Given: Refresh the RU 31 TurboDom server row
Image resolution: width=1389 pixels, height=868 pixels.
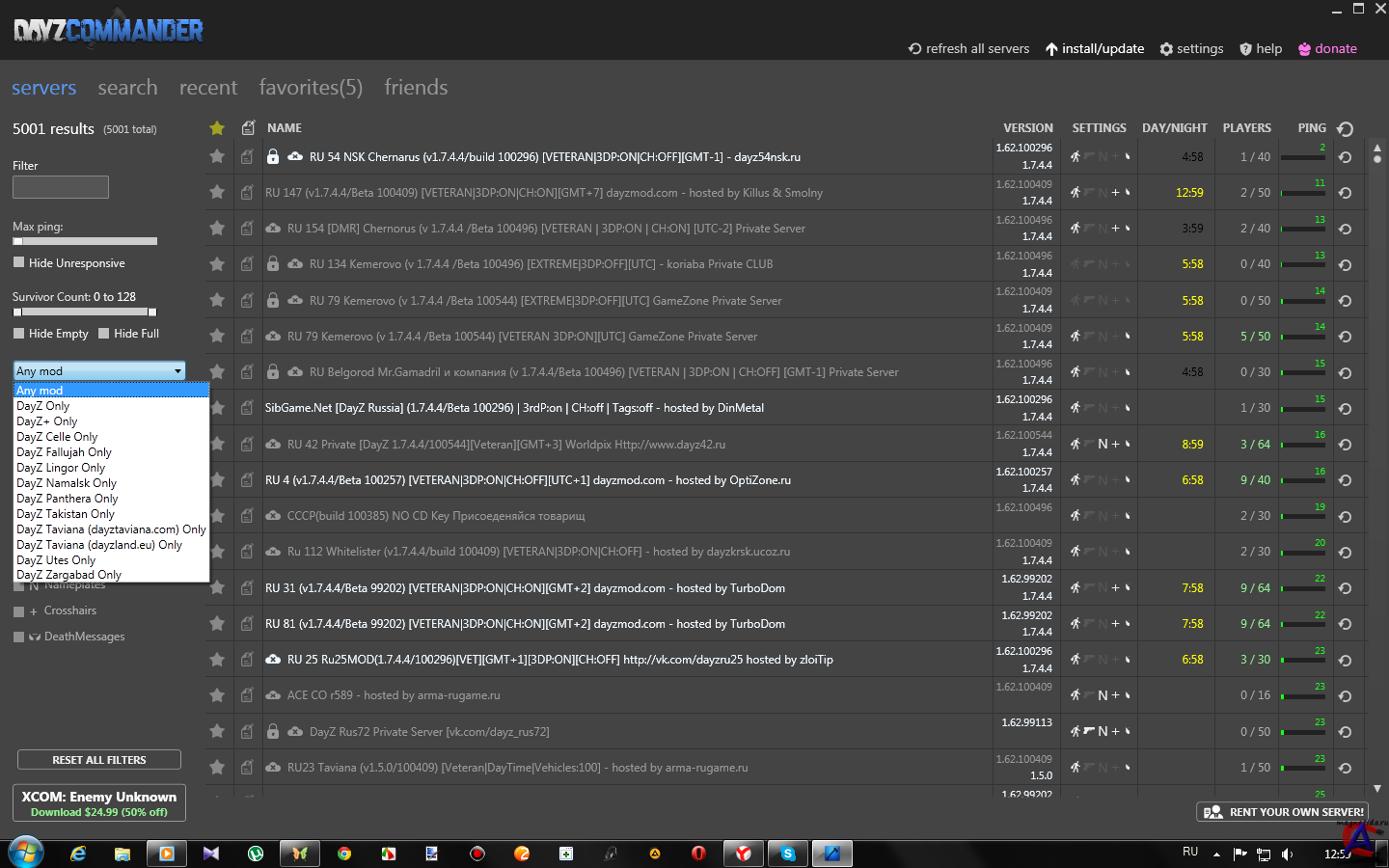Looking at the screenshot, I should pyautogui.click(x=1345, y=588).
